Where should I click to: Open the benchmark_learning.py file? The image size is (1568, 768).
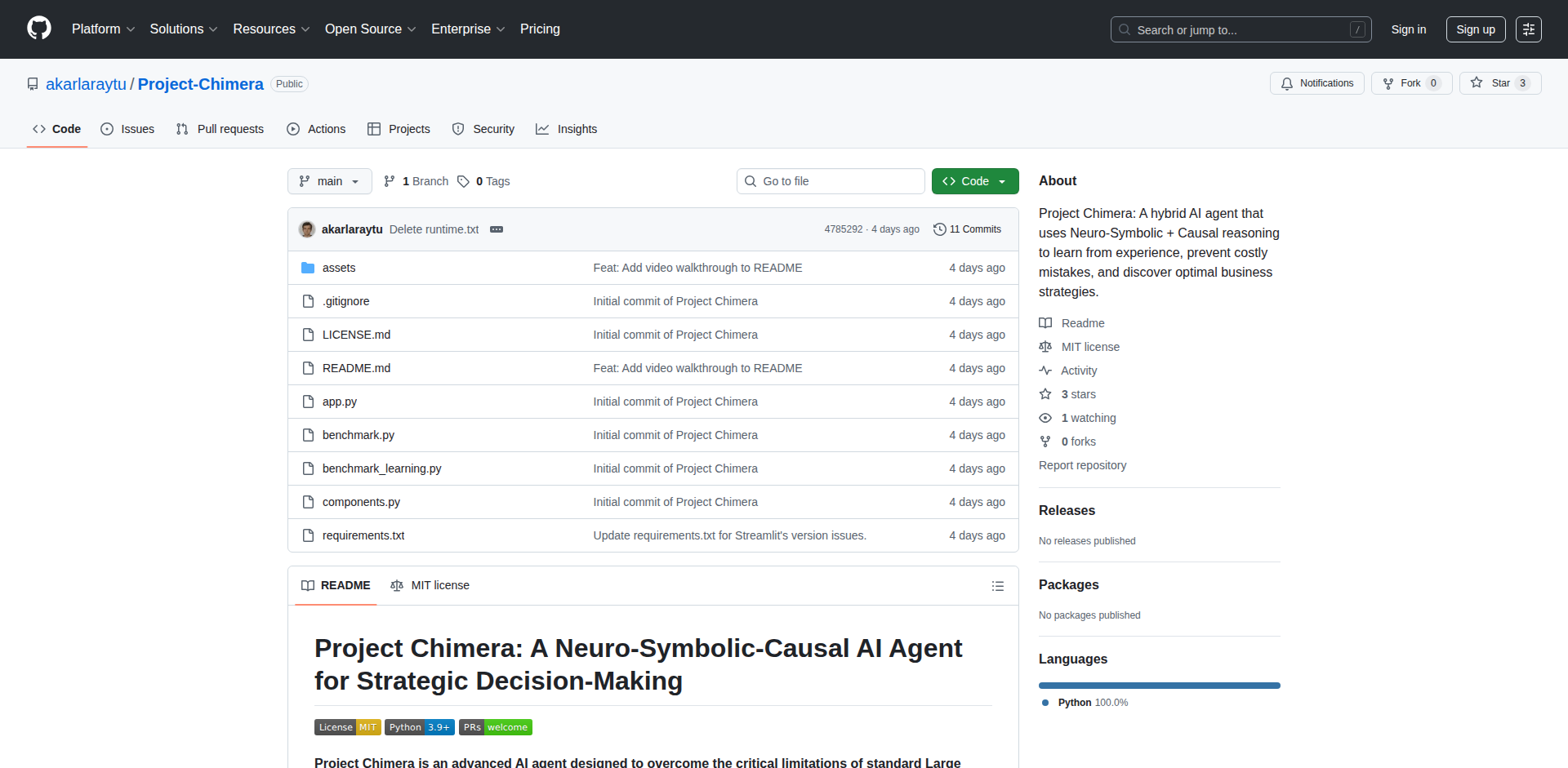pos(381,468)
